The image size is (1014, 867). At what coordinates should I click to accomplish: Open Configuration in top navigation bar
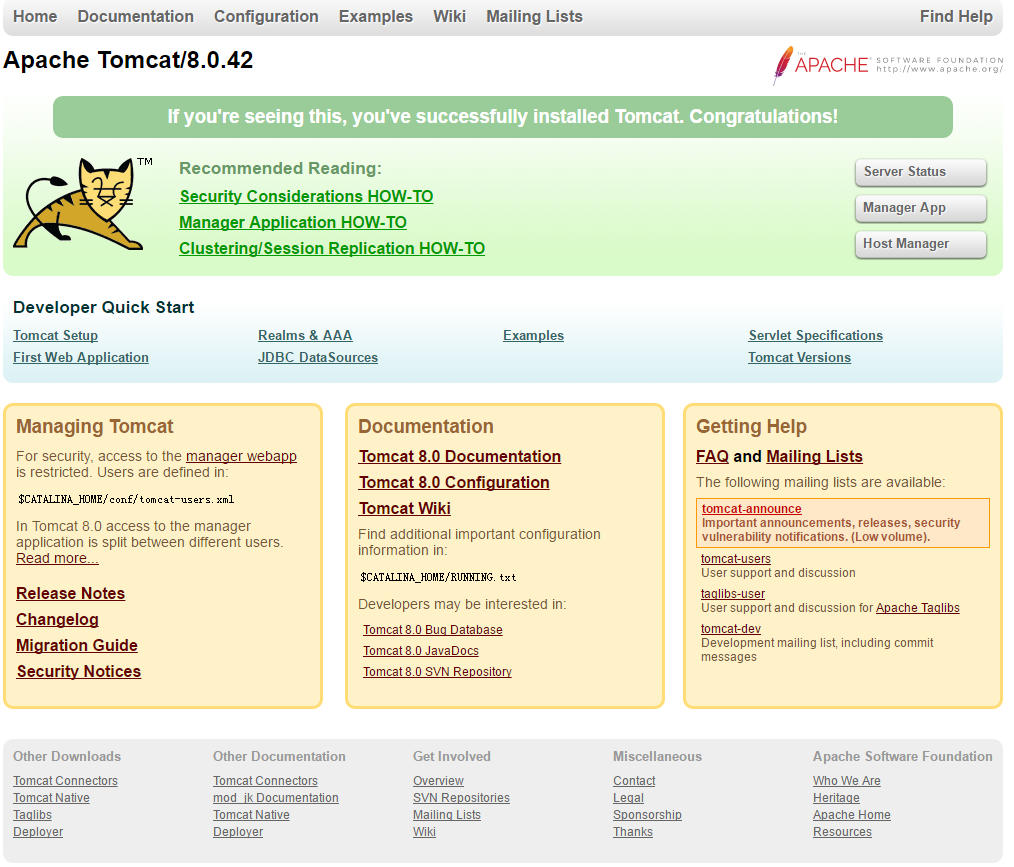pyautogui.click(x=266, y=16)
